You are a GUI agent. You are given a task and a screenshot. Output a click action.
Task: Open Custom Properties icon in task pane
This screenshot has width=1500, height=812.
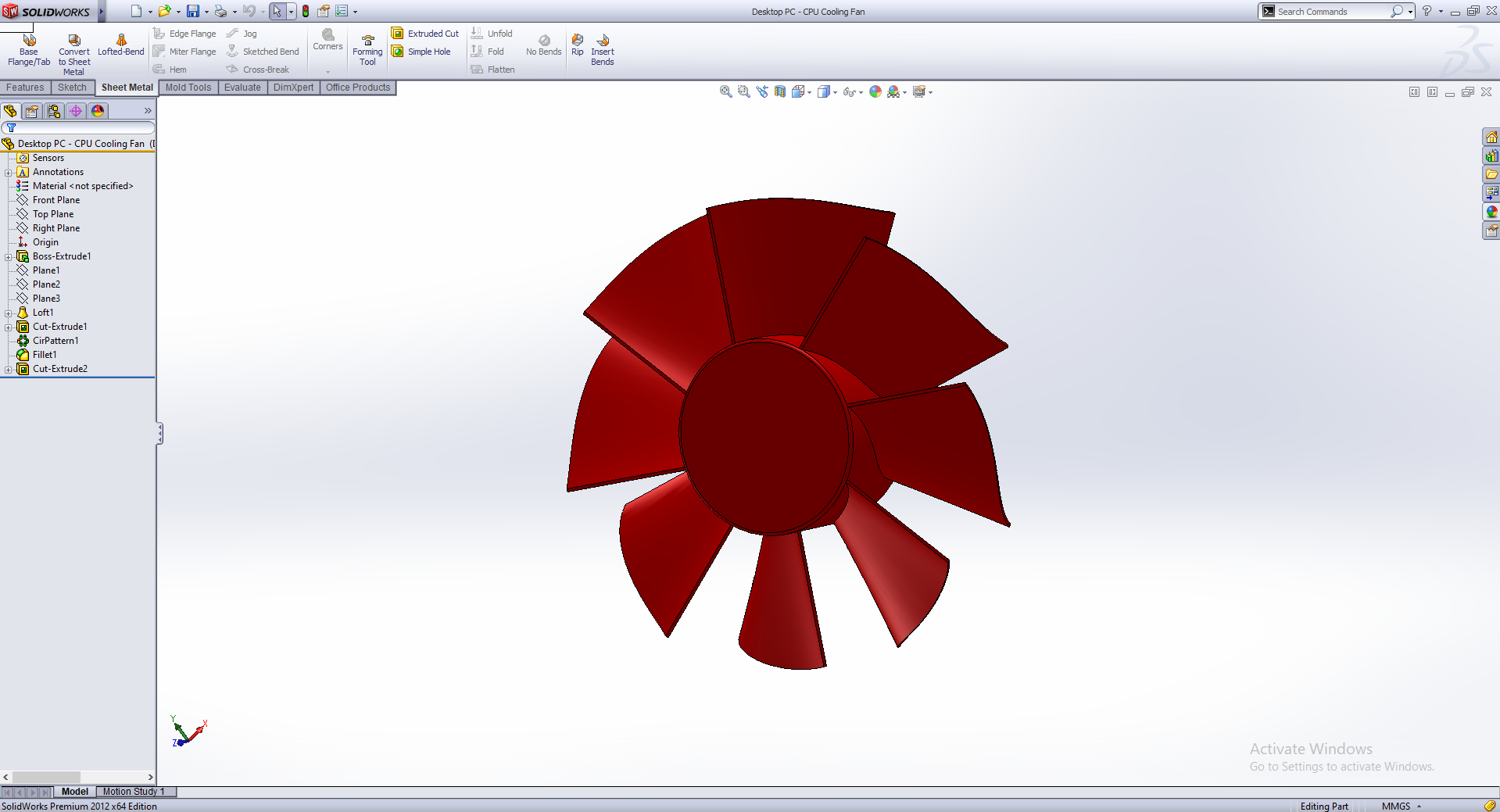(1491, 231)
